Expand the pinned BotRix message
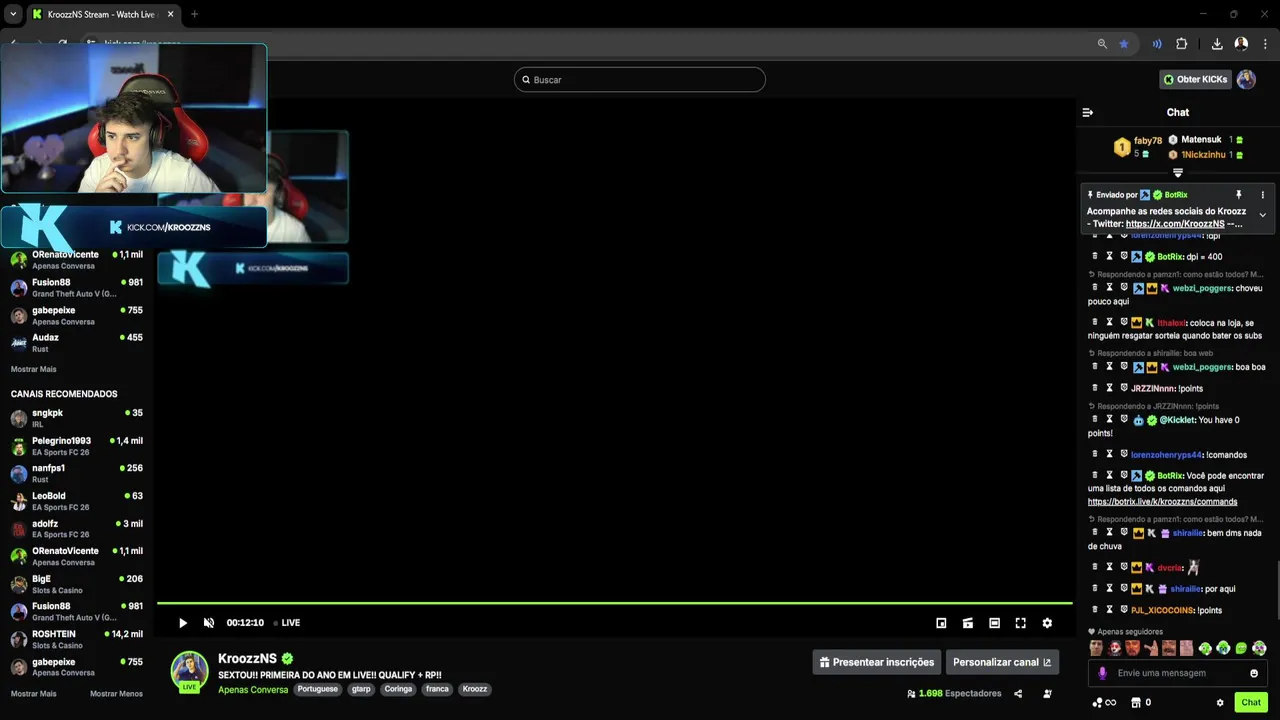 point(1262,215)
